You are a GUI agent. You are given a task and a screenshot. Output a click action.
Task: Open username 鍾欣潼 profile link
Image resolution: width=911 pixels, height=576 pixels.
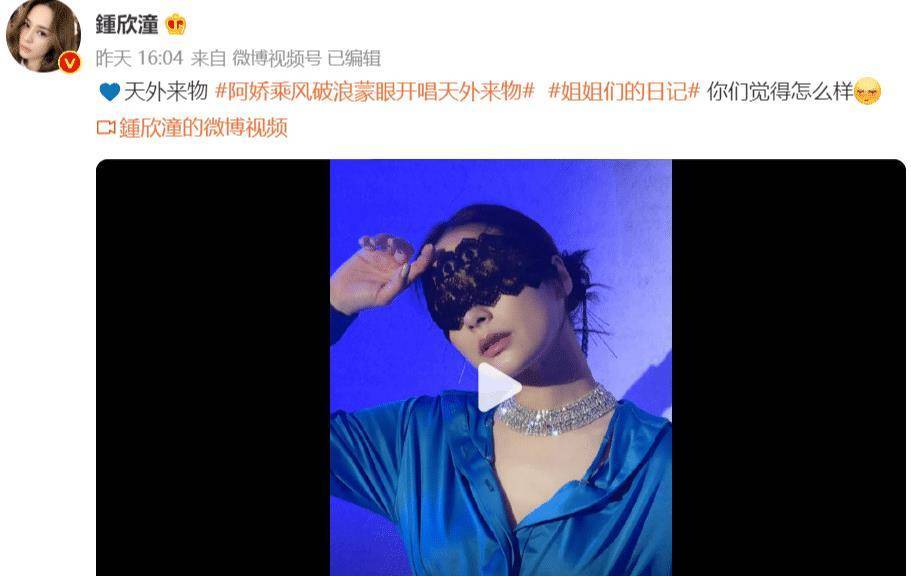click(127, 24)
